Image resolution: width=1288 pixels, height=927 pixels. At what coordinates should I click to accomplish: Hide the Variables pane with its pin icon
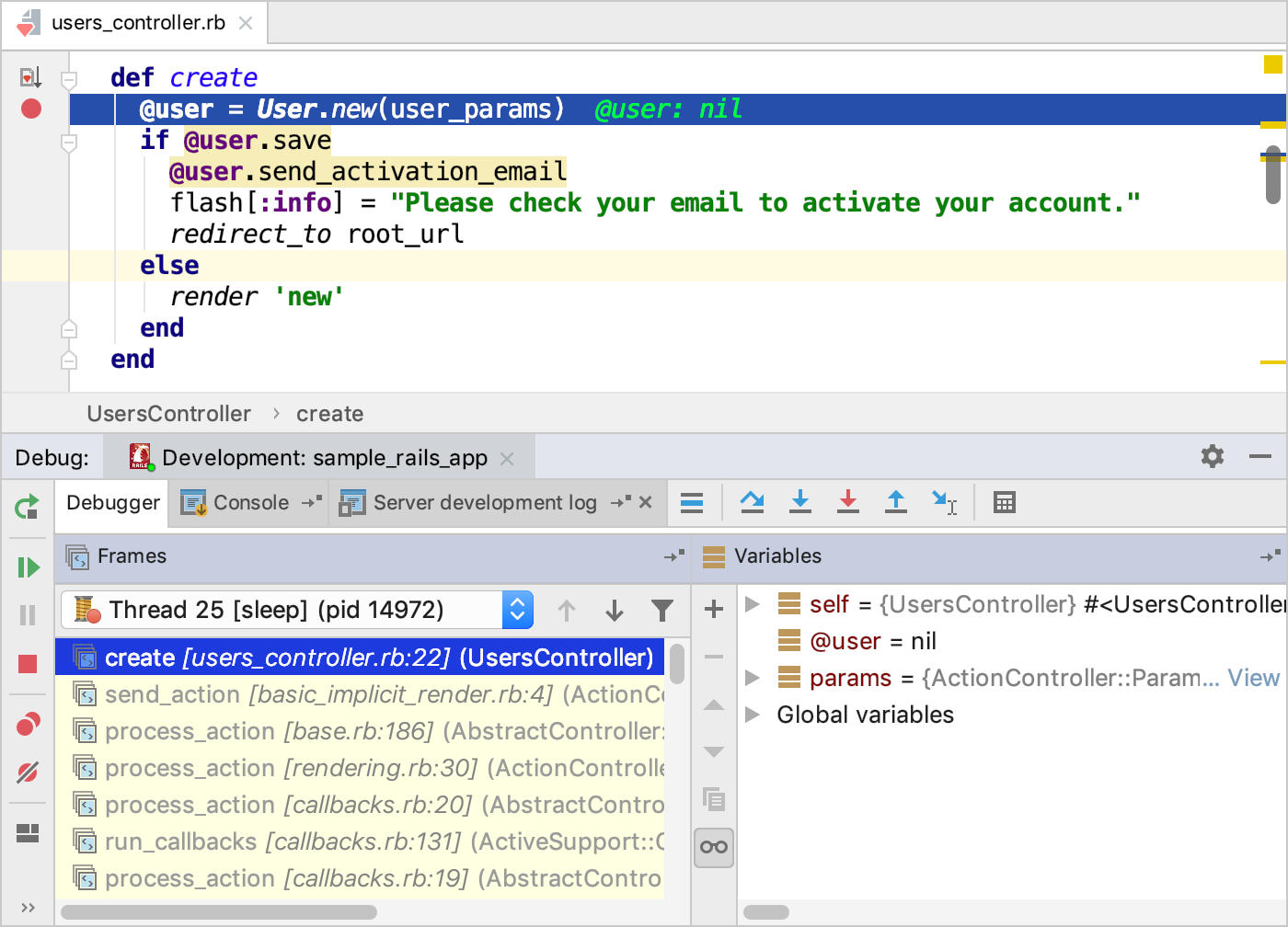tap(1271, 556)
